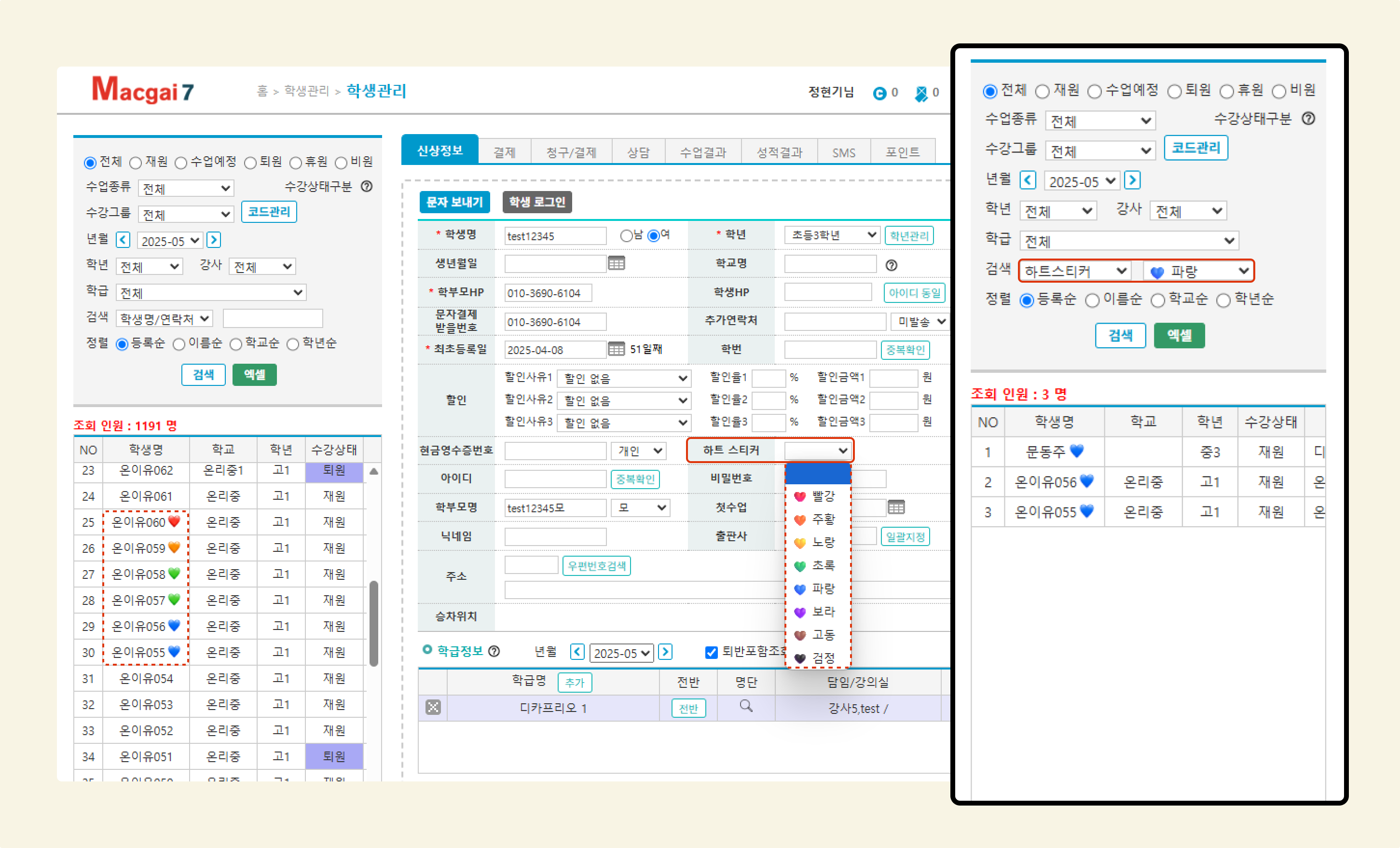Select the 재원 radio button in left filter
The height and width of the screenshot is (848, 1400).
[135, 164]
